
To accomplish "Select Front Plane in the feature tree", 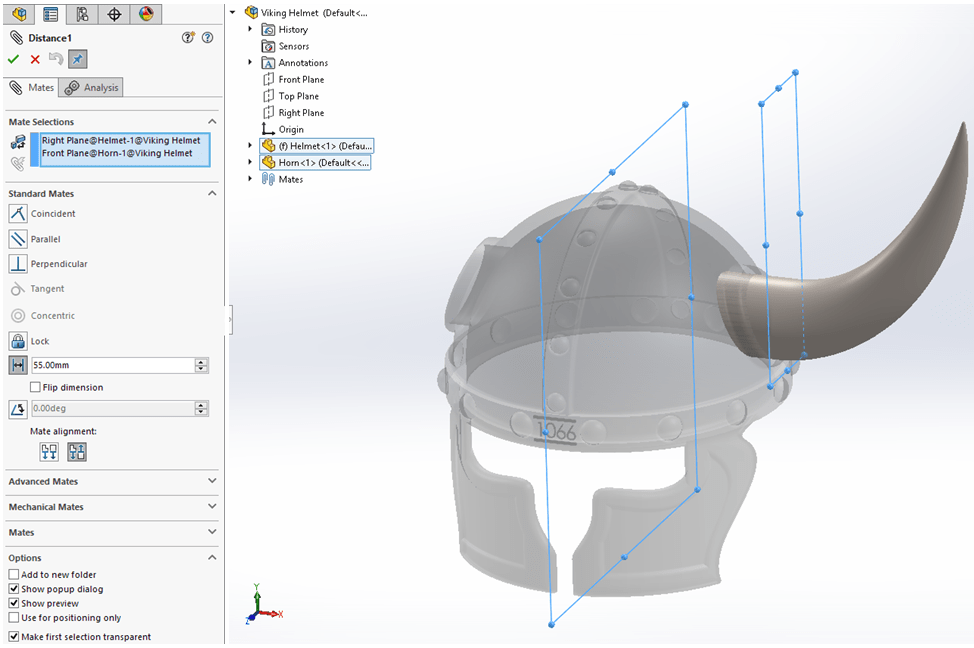I will (301, 80).
